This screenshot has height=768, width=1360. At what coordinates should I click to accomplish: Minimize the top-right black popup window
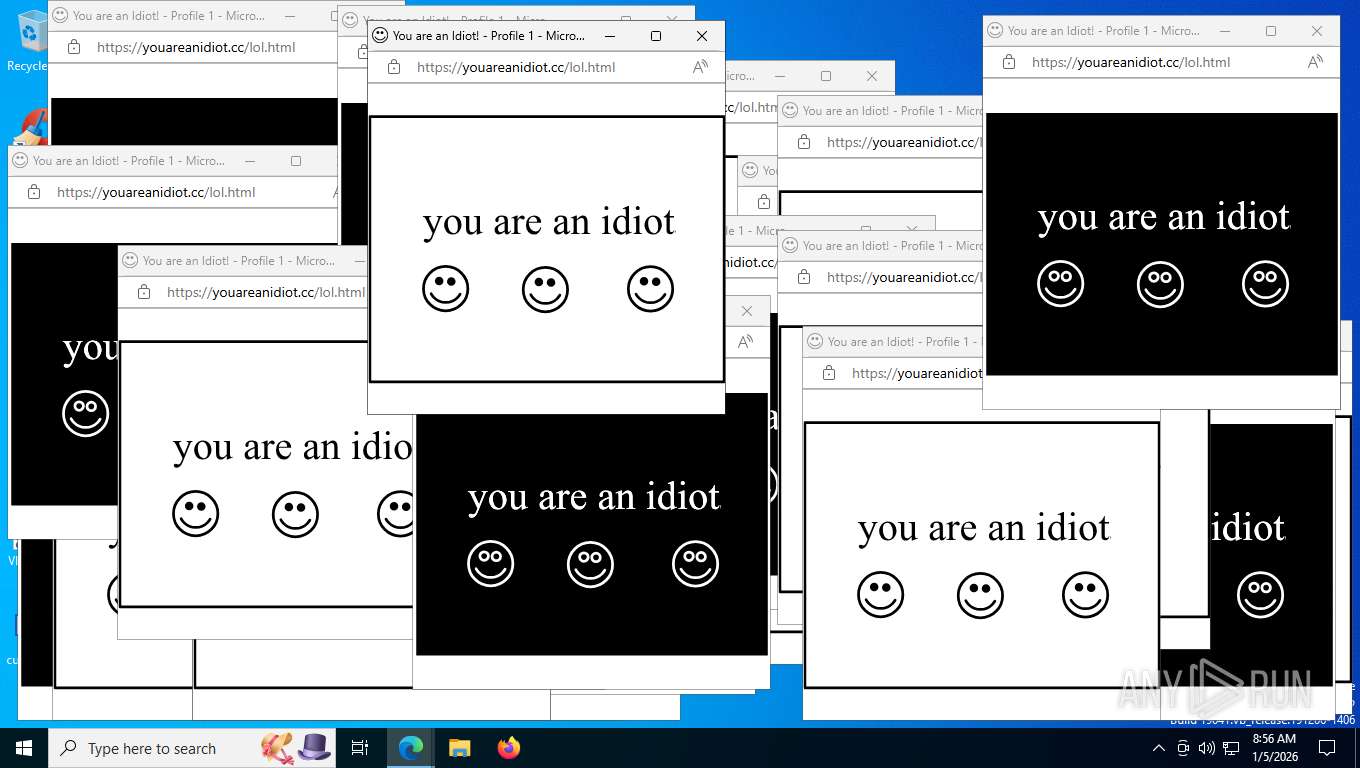tap(1225, 30)
